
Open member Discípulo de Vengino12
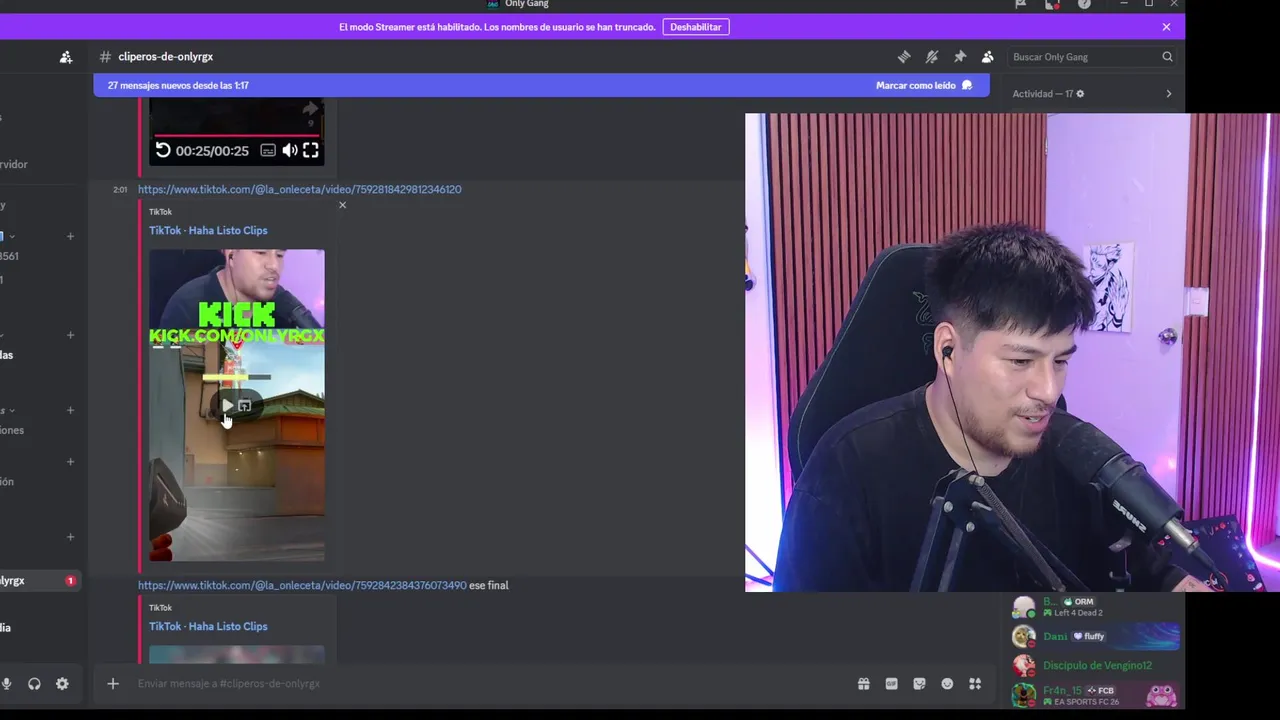coord(1095,665)
